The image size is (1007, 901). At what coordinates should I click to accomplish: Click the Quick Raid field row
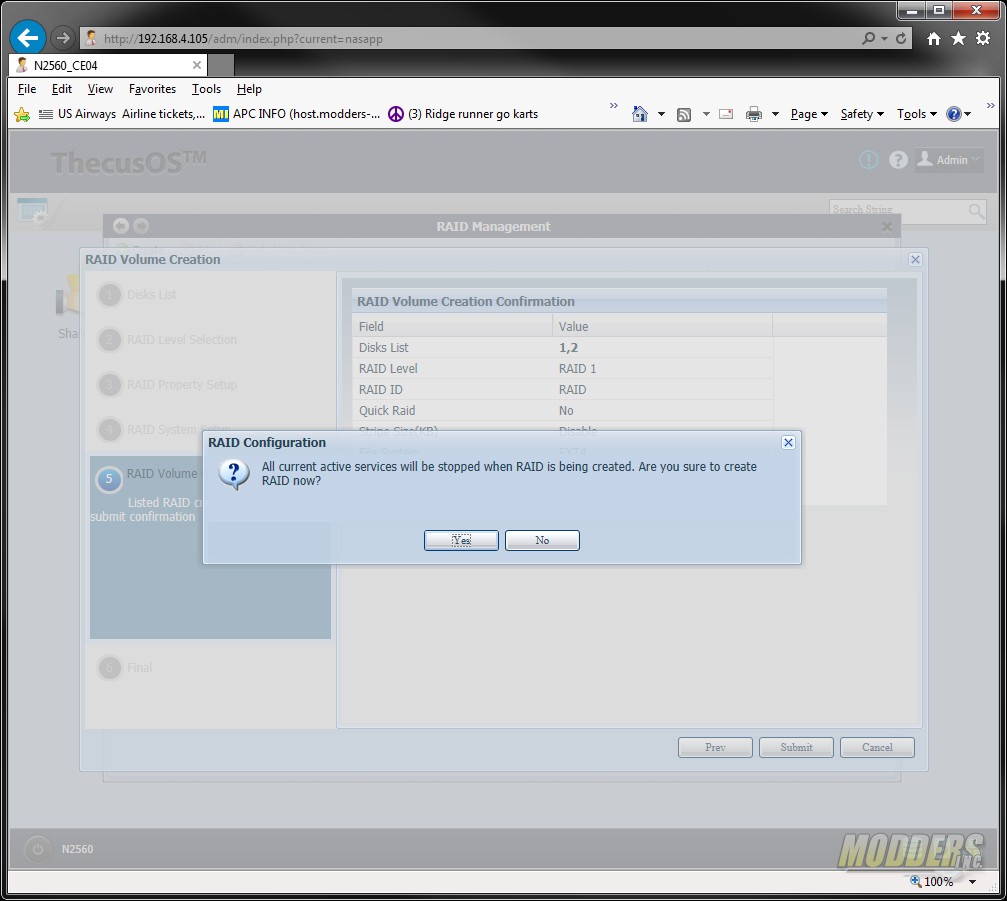point(563,410)
